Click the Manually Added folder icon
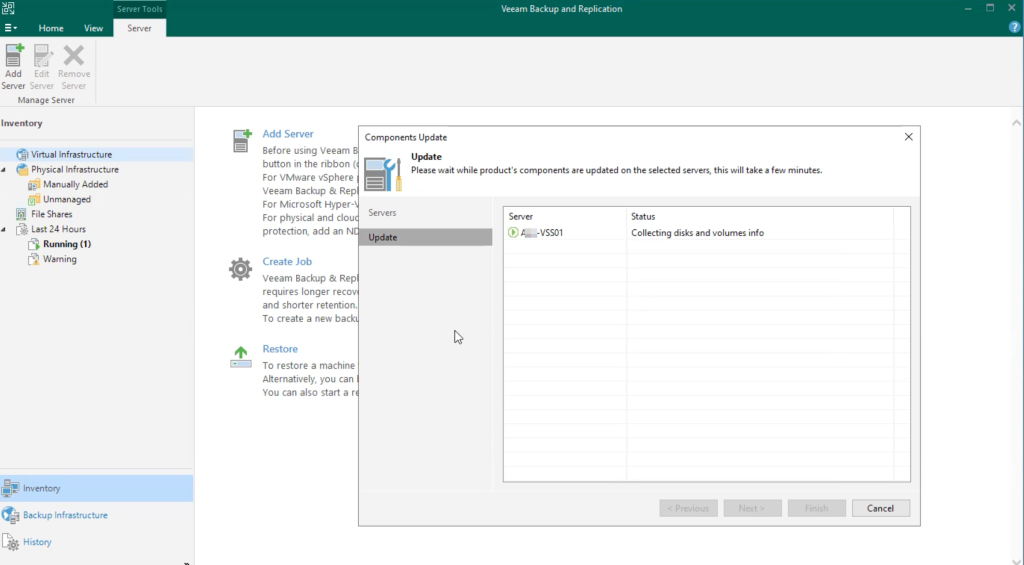Image resolution: width=1024 pixels, height=565 pixels. tap(33, 185)
